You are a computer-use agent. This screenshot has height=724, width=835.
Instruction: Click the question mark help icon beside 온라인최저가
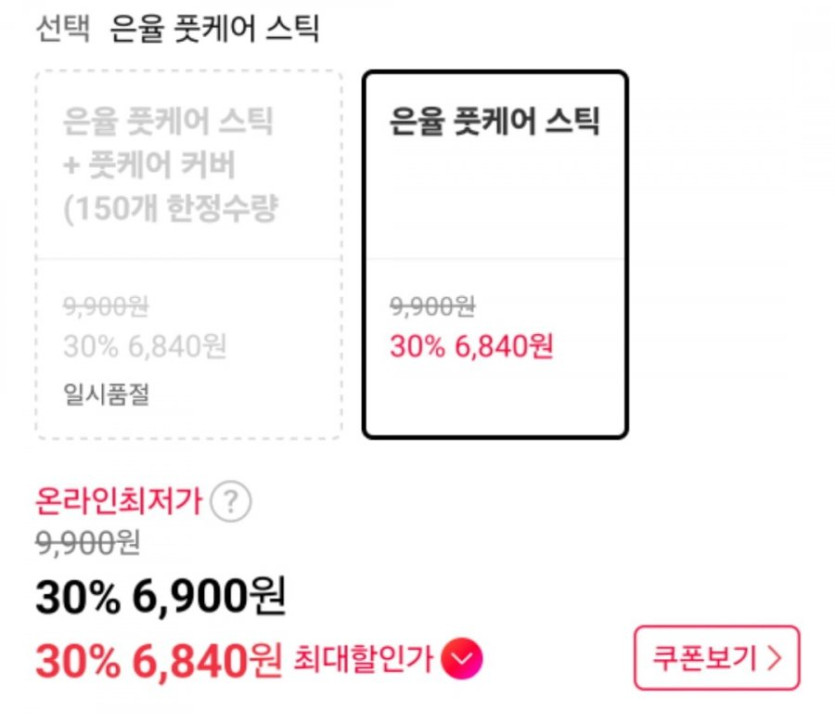tap(231, 500)
